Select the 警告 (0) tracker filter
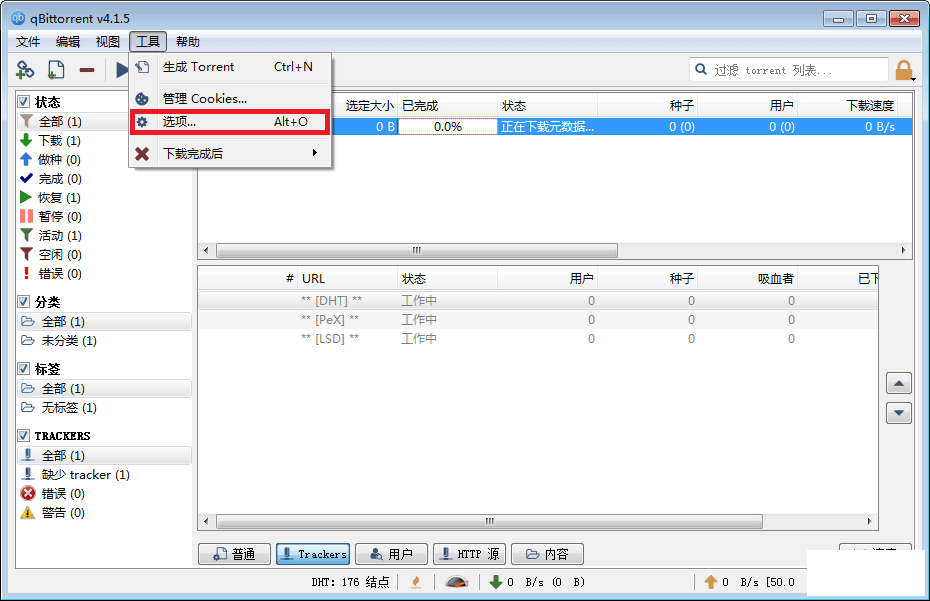The height and width of the screenshot is (601, 930). [53, 513]
